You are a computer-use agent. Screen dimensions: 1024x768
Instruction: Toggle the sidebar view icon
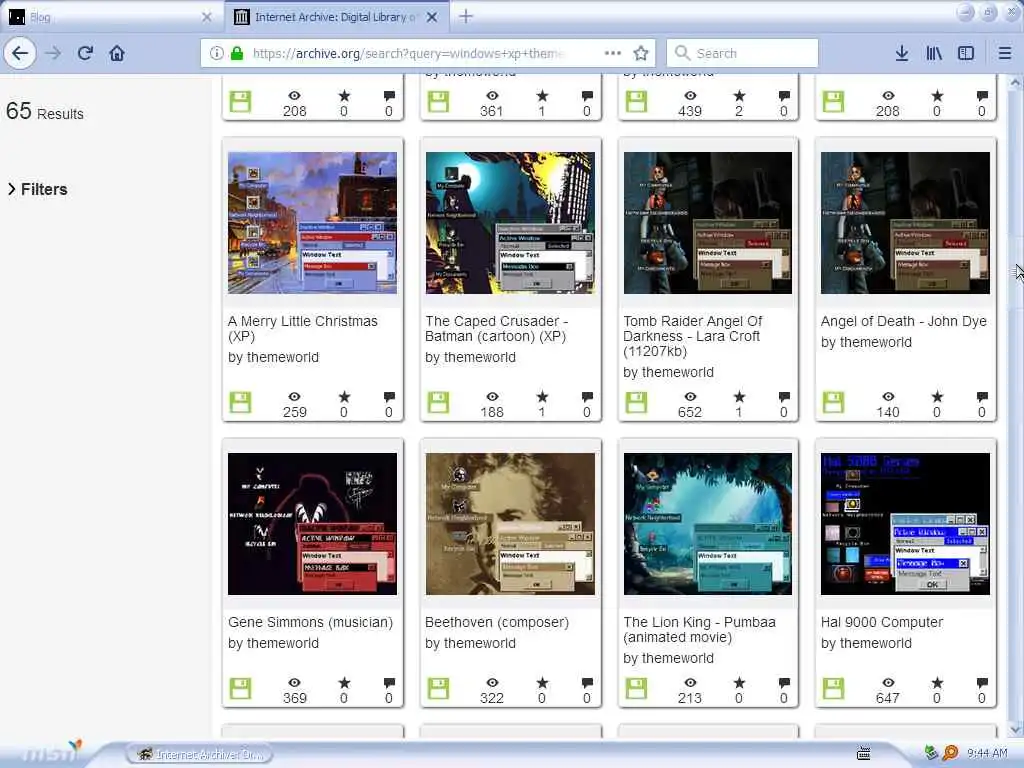coord(966,53)
